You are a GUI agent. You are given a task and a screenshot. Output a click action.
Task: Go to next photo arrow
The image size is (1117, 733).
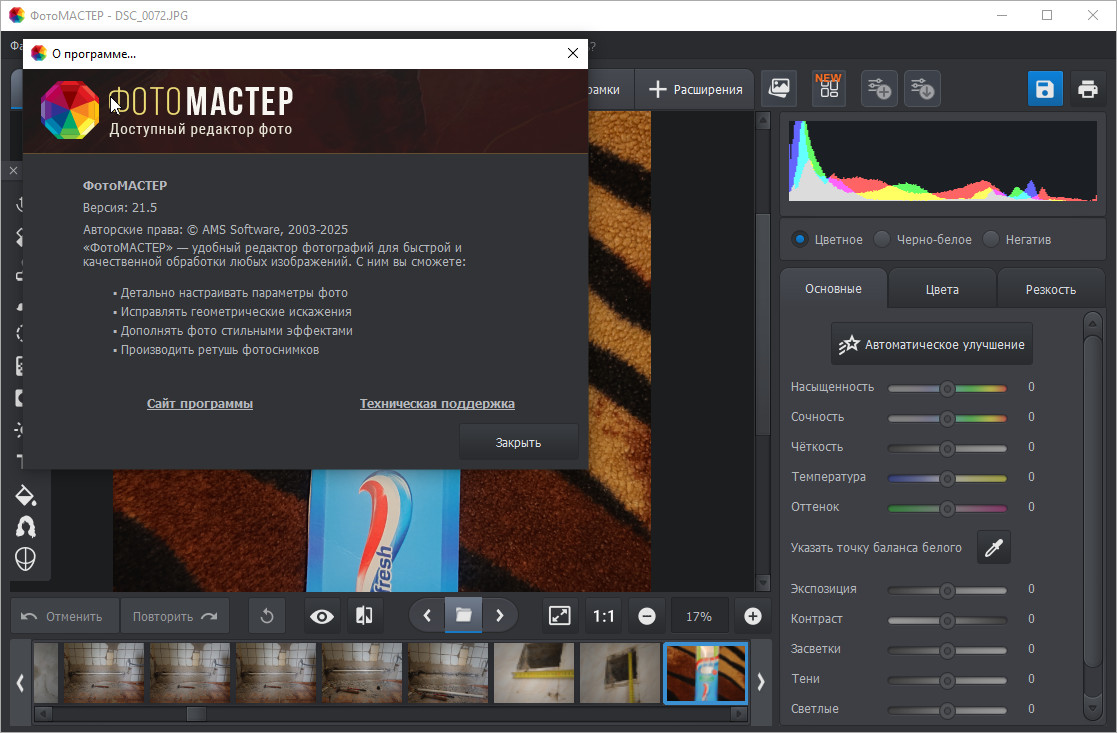click(x=500, y=615)
